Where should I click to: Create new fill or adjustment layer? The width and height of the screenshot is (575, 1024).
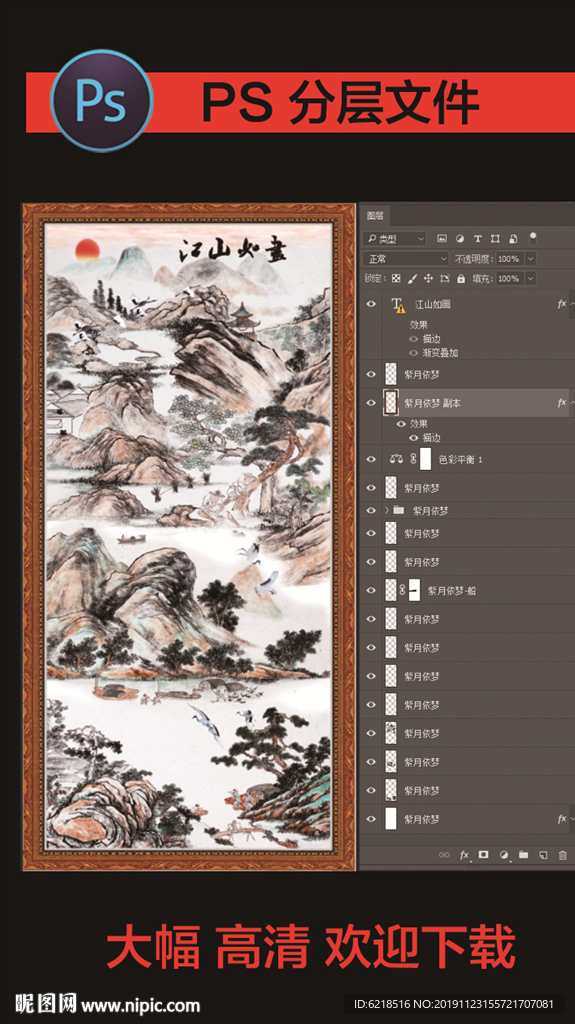click(504, 854)
